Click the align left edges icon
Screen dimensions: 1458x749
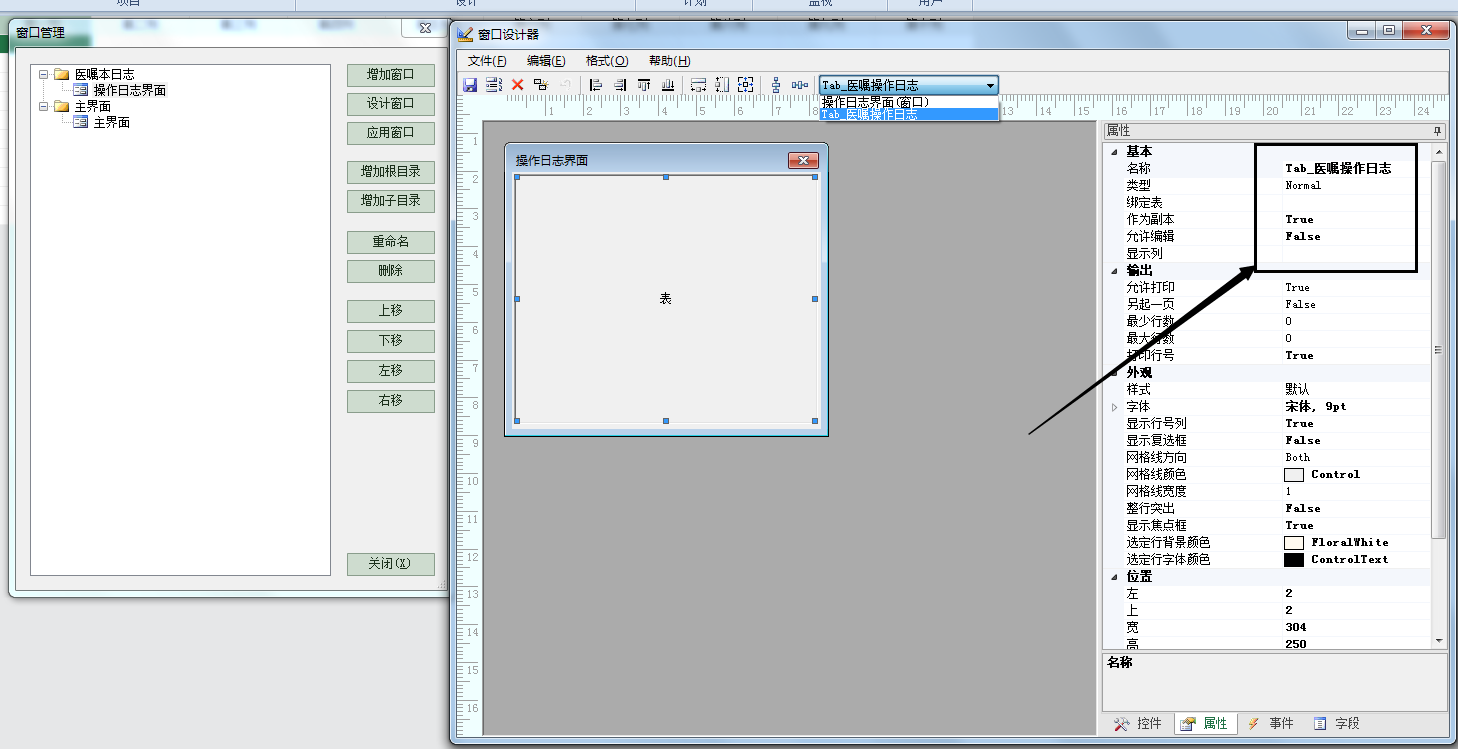596,85
